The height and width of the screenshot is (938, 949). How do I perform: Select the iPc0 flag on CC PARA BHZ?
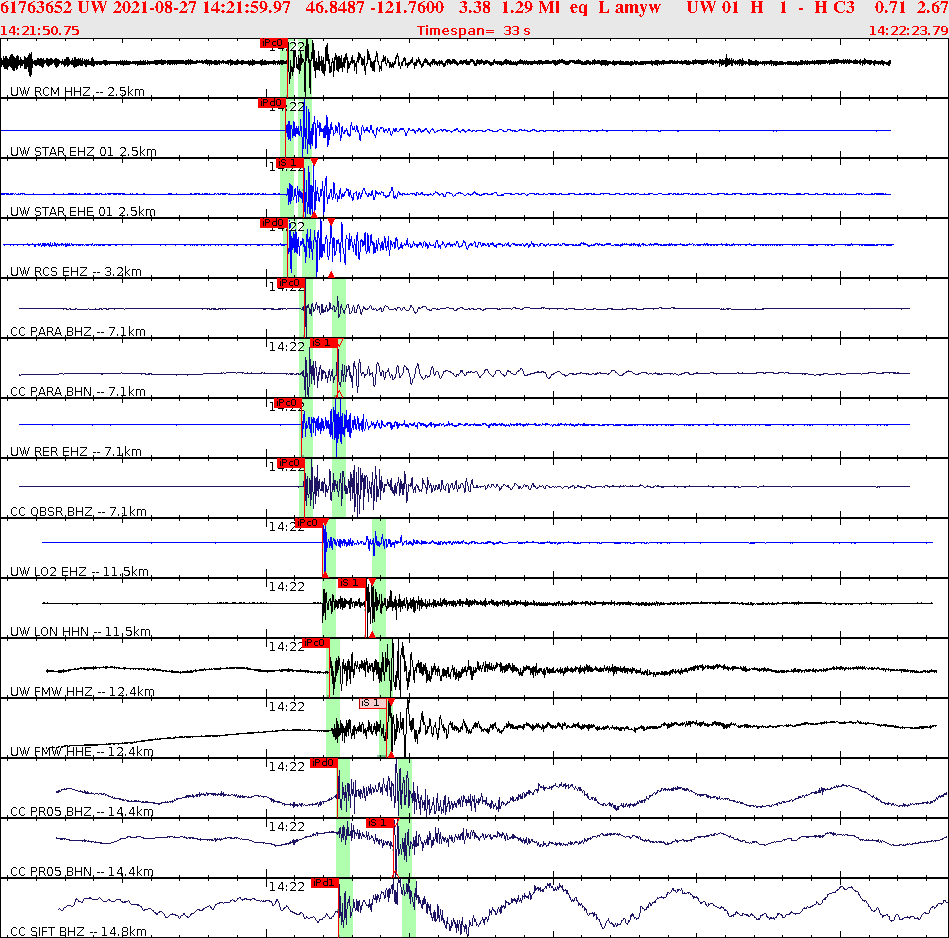point(288,283)
